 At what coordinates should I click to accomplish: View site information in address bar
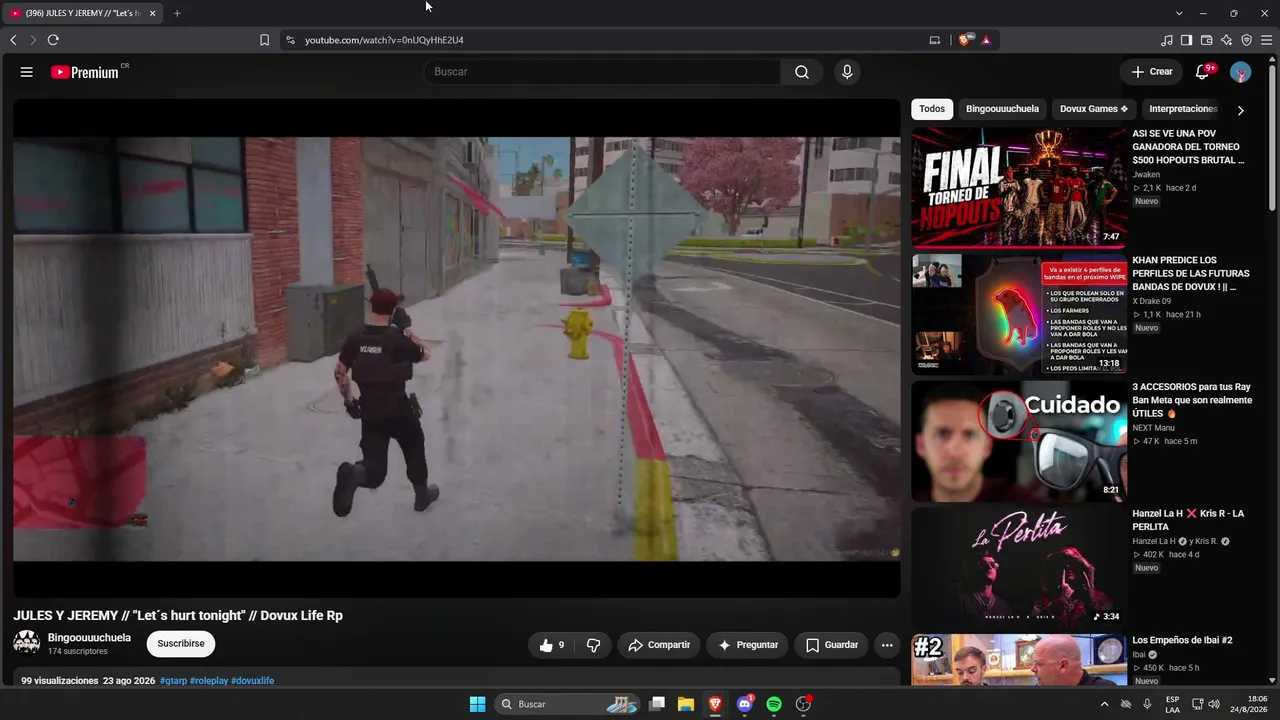click(x=290, y=40)
